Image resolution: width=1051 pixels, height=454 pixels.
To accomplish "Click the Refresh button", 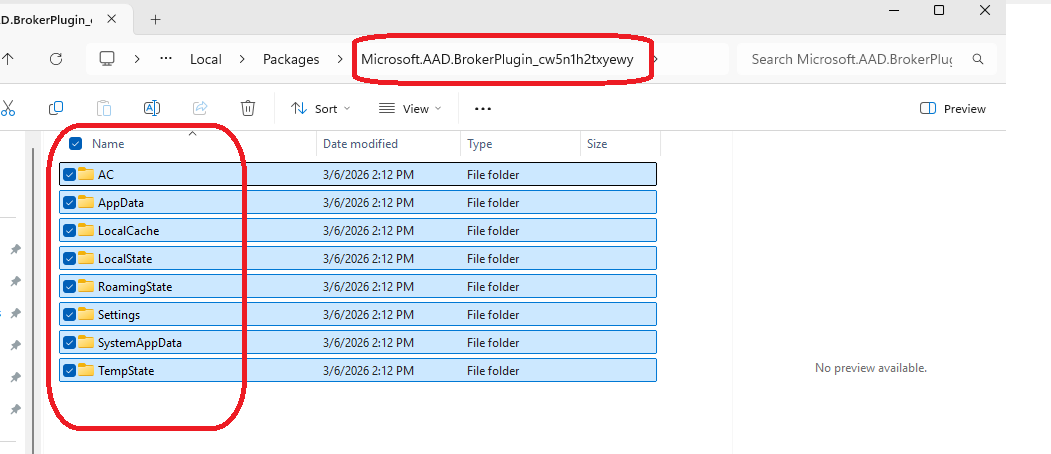I will coord(56,59).
